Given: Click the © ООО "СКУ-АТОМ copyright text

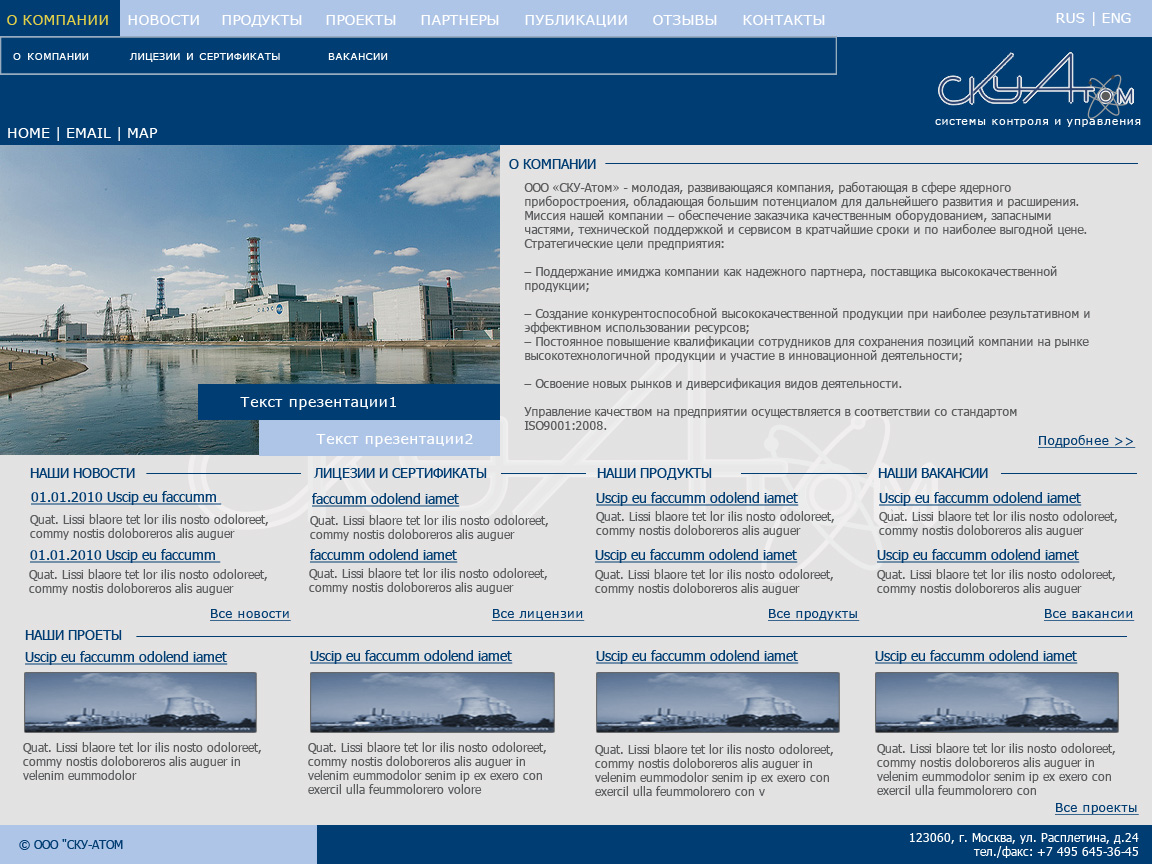Looking at the screenshot, I should 71,845.
